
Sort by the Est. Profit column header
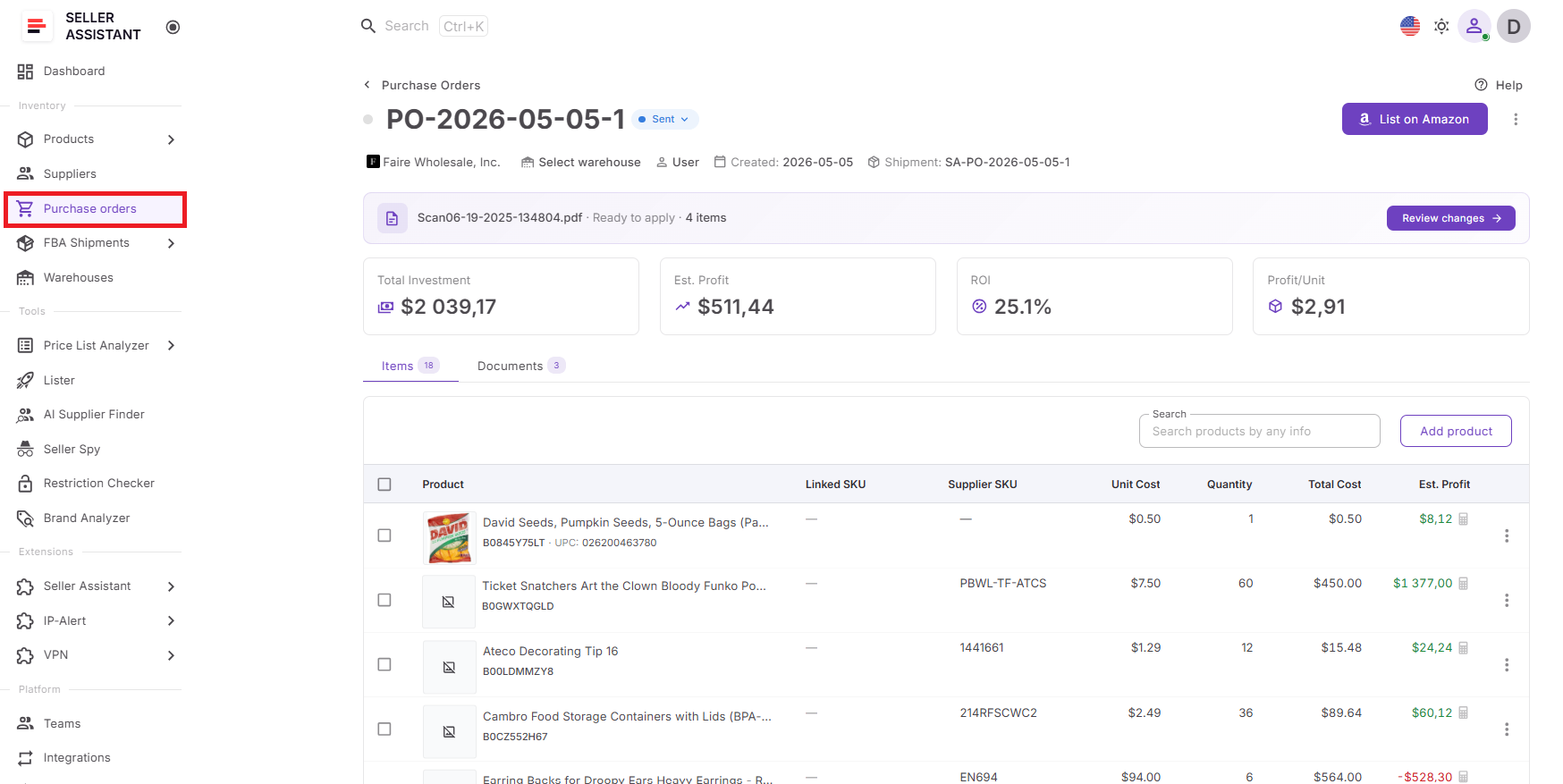pos(1444,485)
